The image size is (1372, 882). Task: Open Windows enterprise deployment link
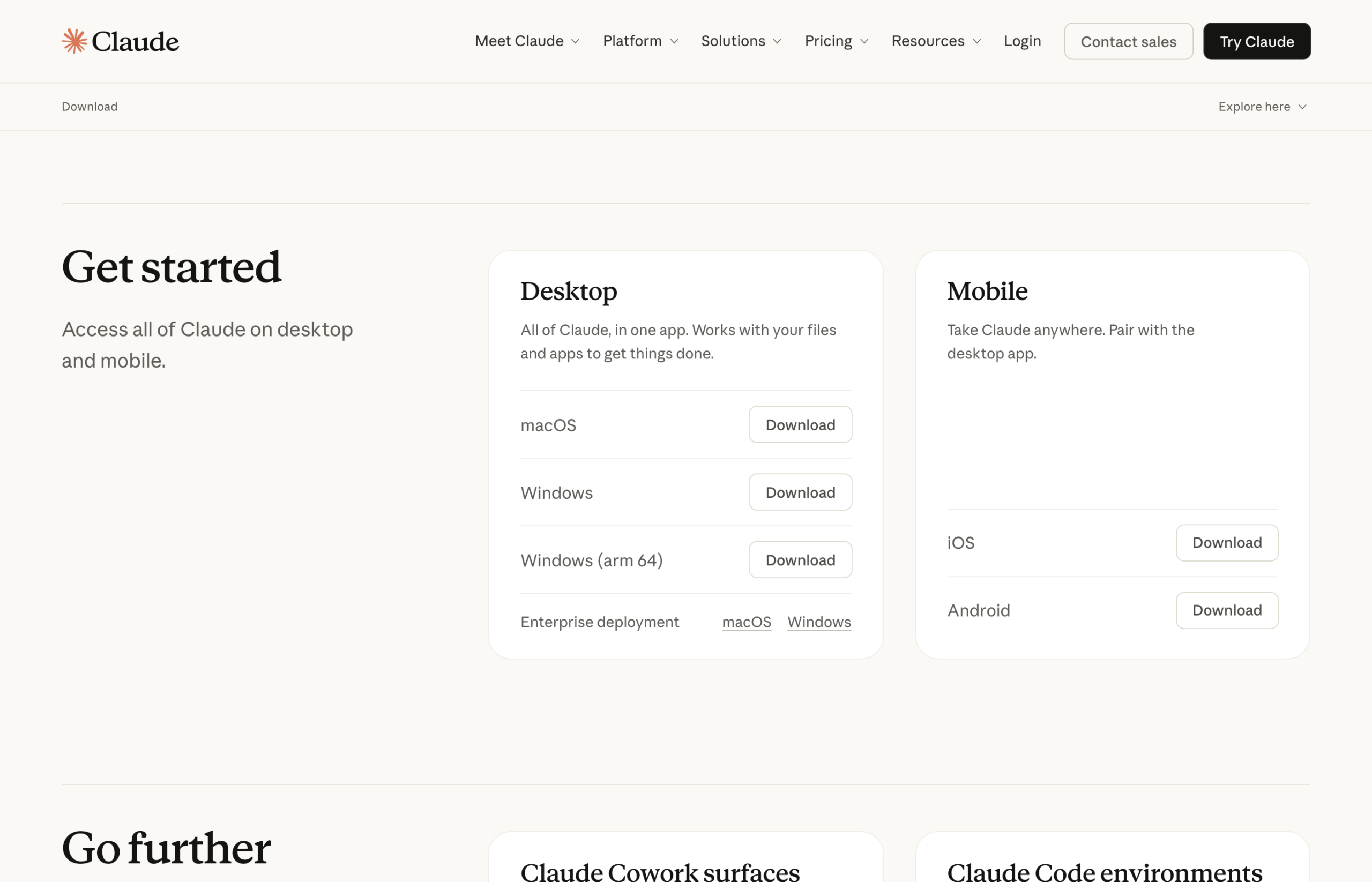[x=818, y=622]
